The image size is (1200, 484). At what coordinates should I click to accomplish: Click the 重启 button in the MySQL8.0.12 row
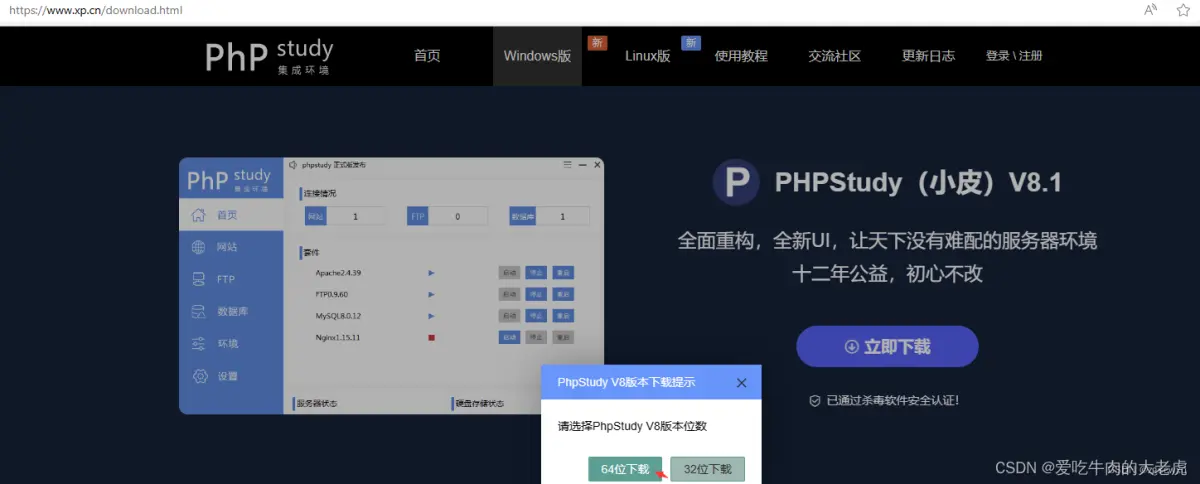(564, 316)
